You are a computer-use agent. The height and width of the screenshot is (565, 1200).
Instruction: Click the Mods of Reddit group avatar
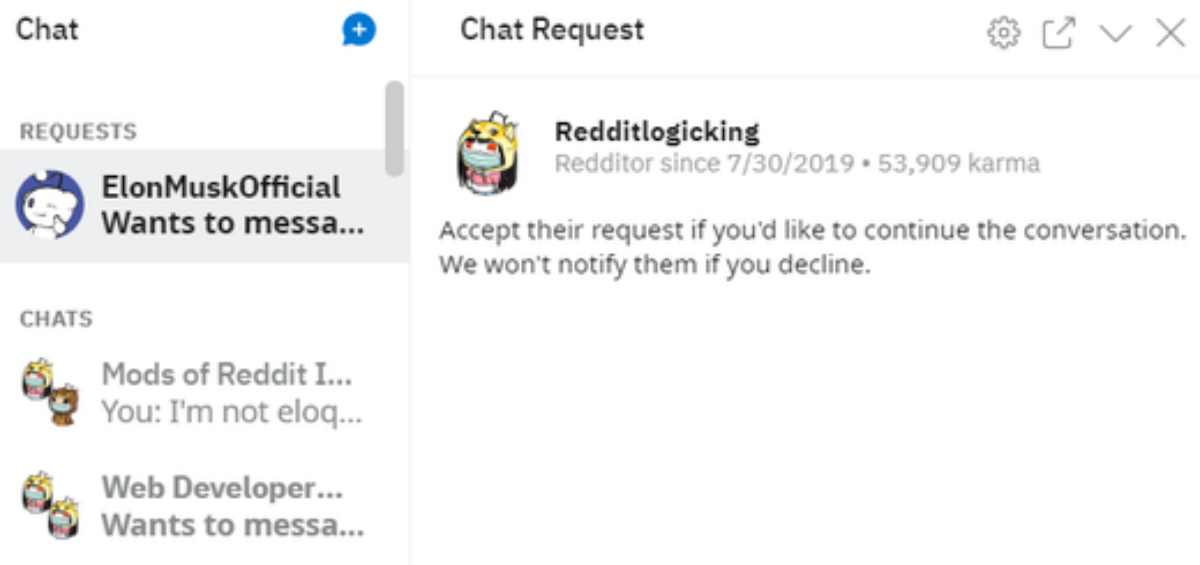coord(50,392)
